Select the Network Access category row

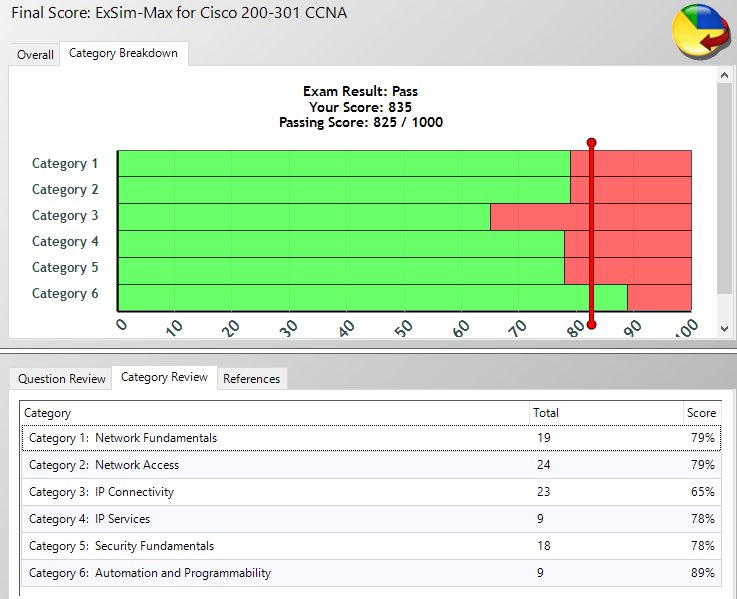tap(371, 465)
